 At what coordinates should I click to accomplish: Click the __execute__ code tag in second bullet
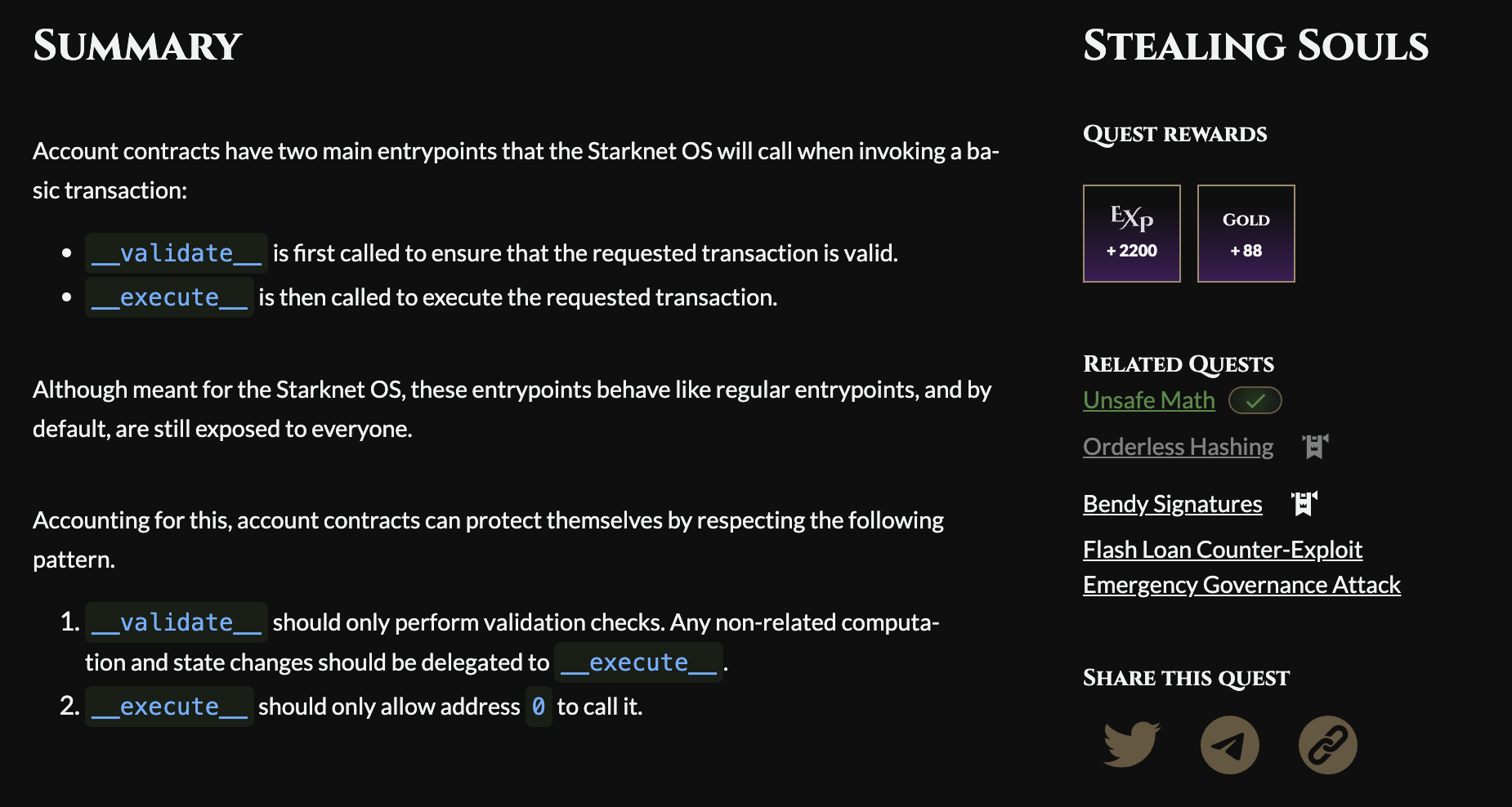pos(169,297)
